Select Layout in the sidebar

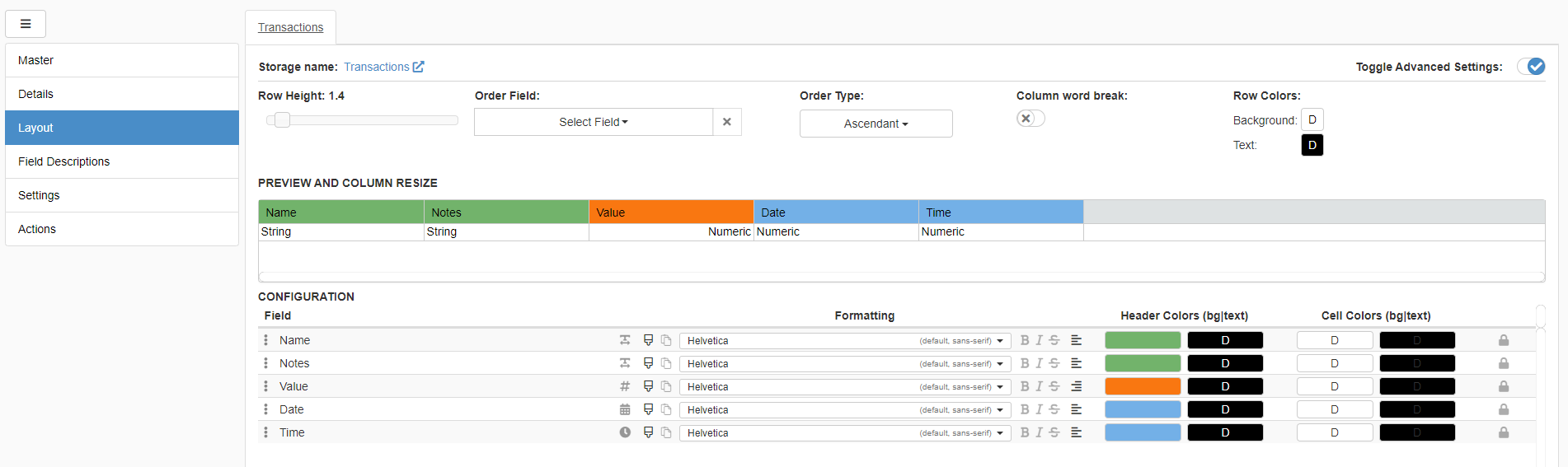(x=122, y=128)
